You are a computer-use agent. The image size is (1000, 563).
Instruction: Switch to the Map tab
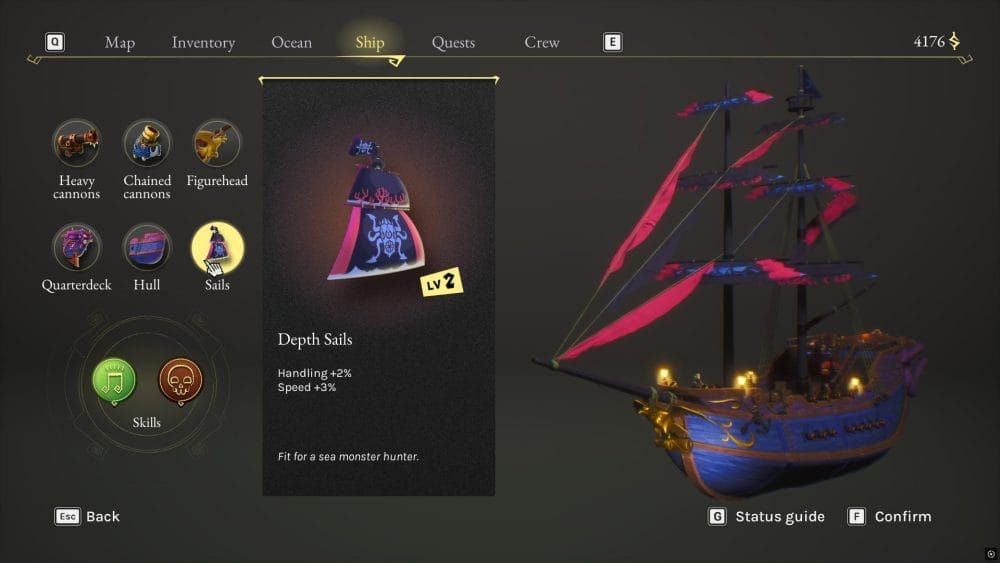[x=120, y=43]
